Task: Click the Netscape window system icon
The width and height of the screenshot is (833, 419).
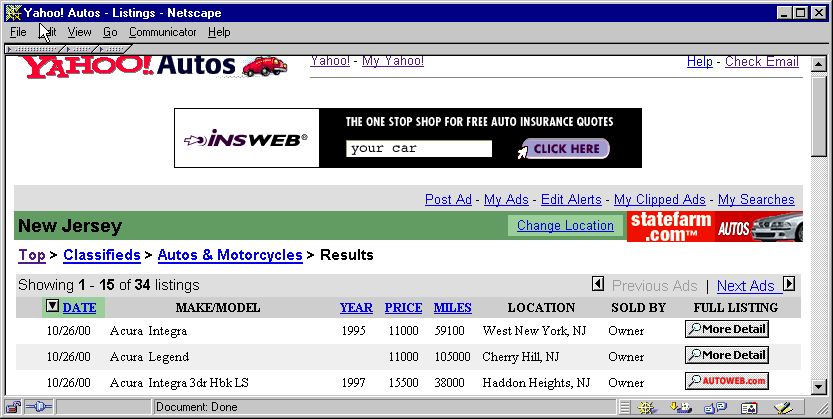Action: [x=13, y=12]
